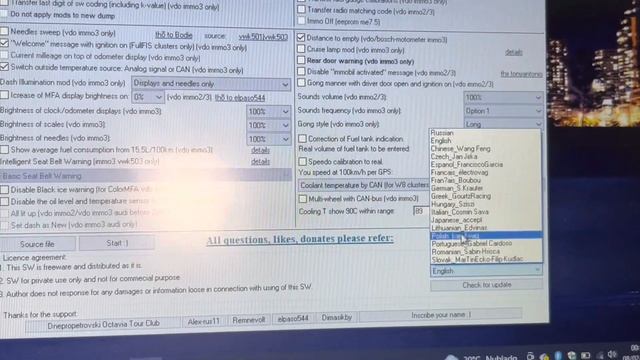Open Gong style 'Long' dropdown
The height and width of the screenshot is (360, 640).
click(503, 124)
